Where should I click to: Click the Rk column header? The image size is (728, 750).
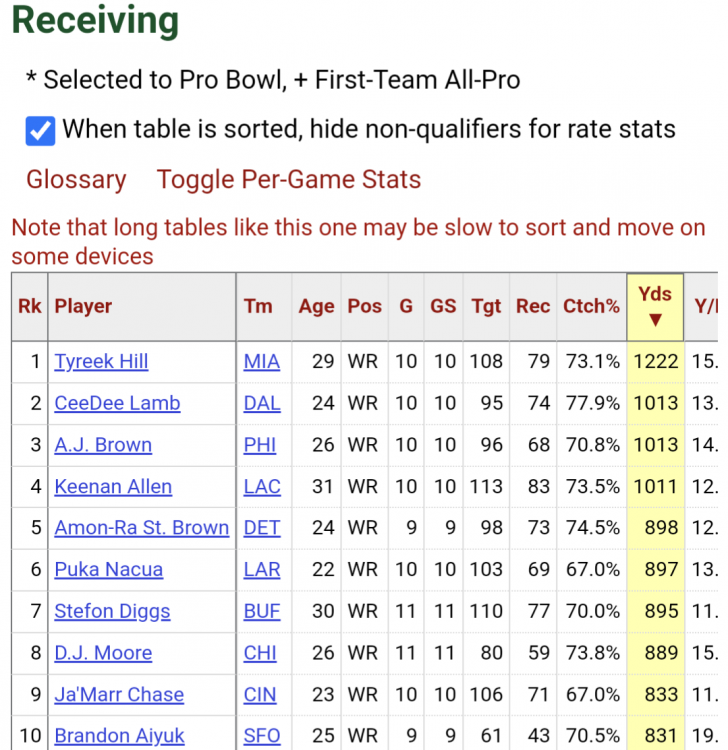tap(30, 306)
